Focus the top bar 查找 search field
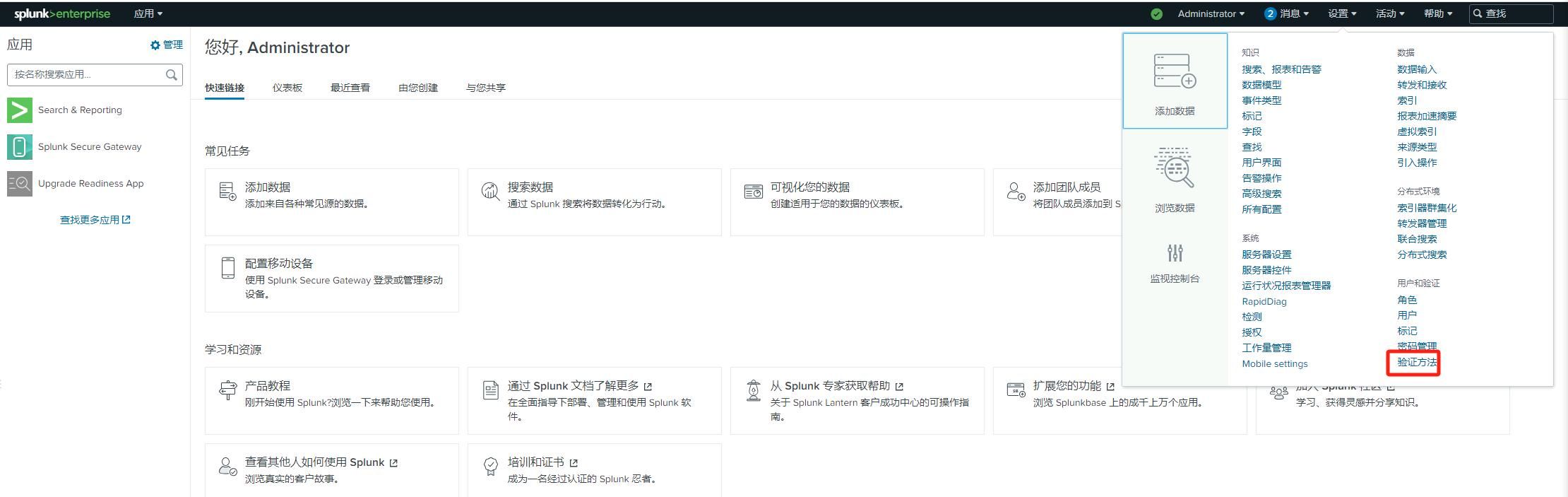 coord(1511,13)
